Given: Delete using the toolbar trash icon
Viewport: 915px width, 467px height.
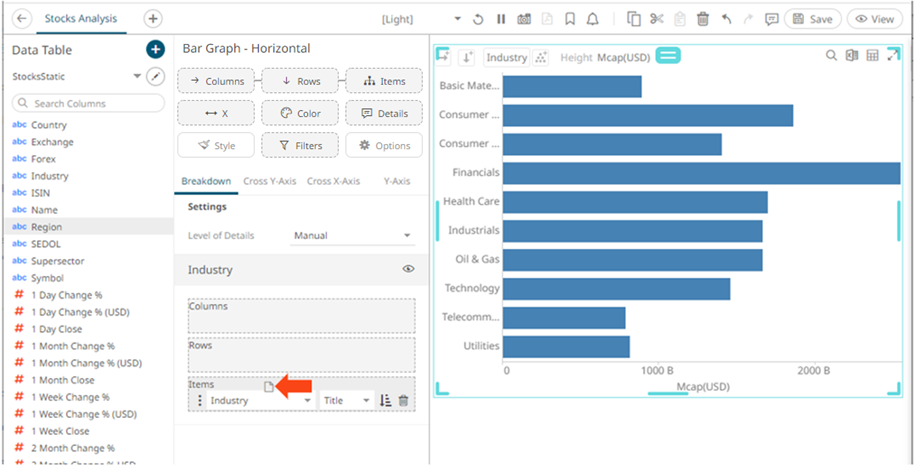Looking at the screenshot, I should tap(703, 19).
